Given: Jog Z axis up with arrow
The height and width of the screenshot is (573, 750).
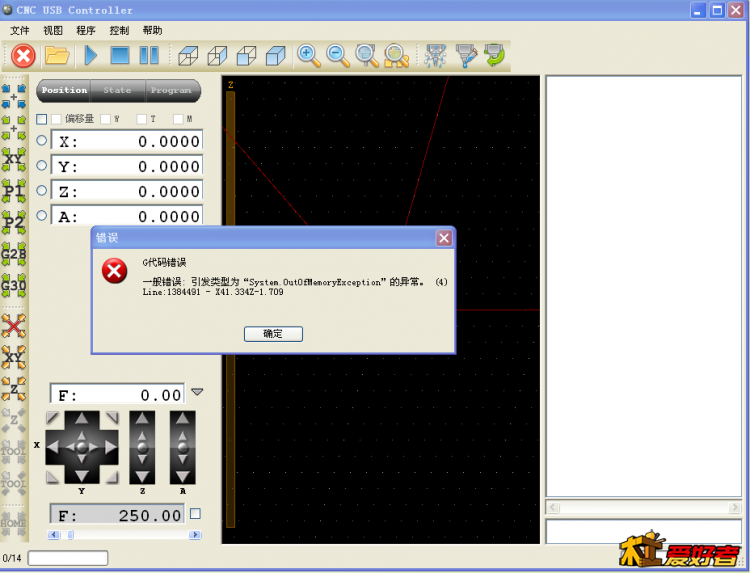Looking at the screenshot, I should [142, 419].
